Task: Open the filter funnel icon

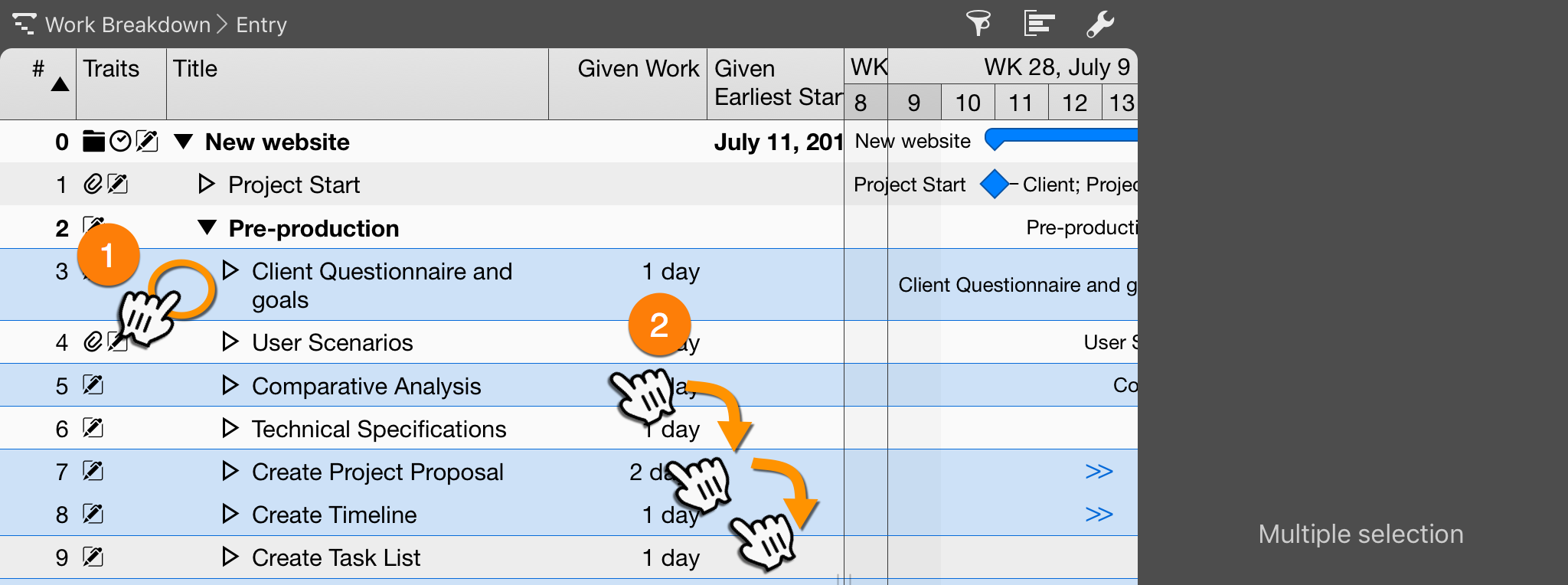Action: [x=978, y=24]
